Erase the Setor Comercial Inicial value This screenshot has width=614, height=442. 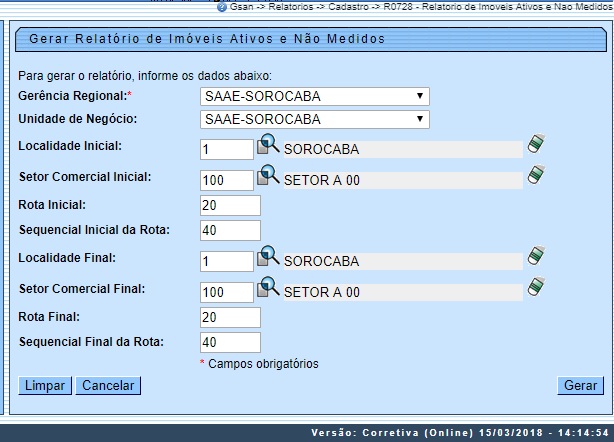pyautogui.click(x=536, y=175)
